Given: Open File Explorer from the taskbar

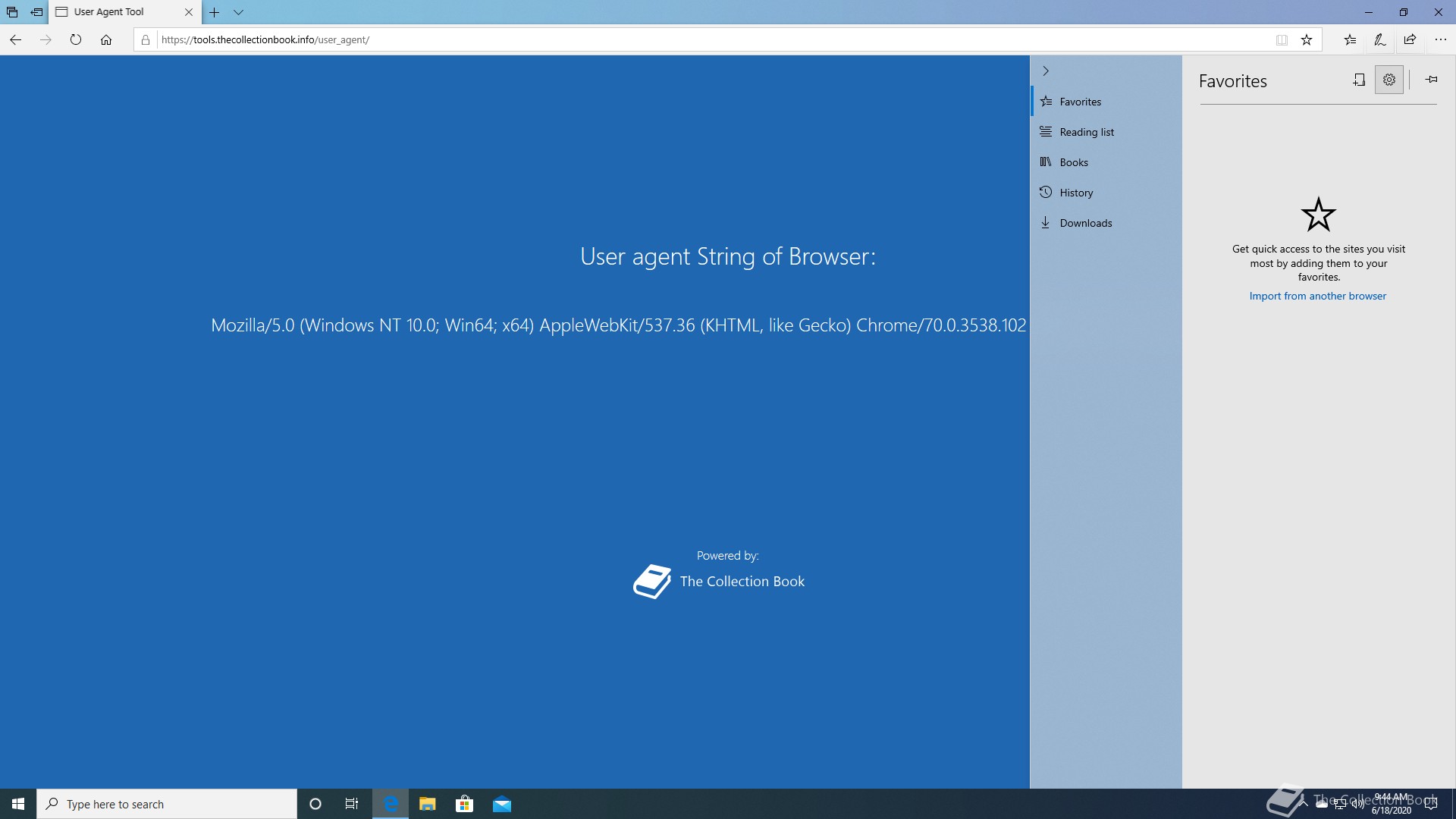Looking at the screenshot, I should click(x=428, y=804).
